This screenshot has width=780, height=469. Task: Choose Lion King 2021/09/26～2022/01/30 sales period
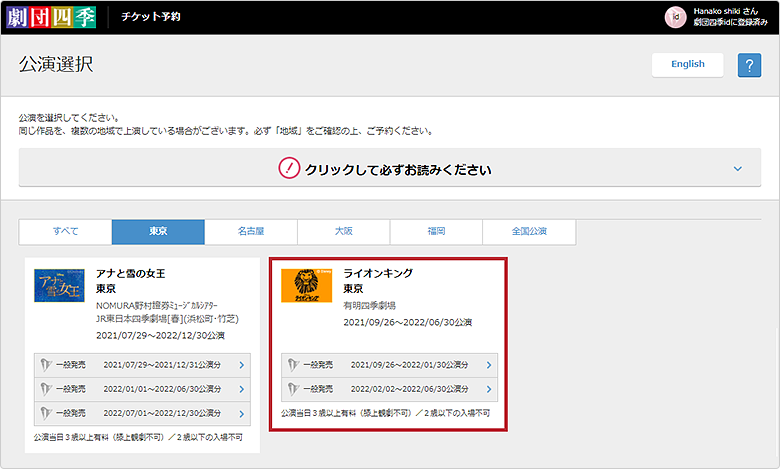(x=390, y=365)
